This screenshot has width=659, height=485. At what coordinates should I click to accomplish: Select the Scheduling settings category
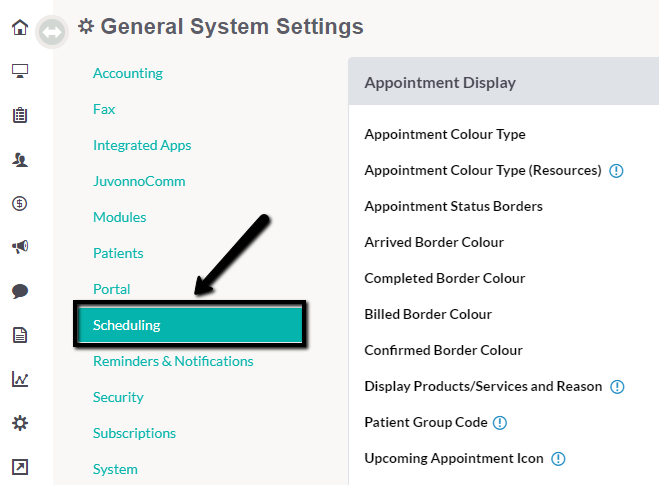coord(190,325)
